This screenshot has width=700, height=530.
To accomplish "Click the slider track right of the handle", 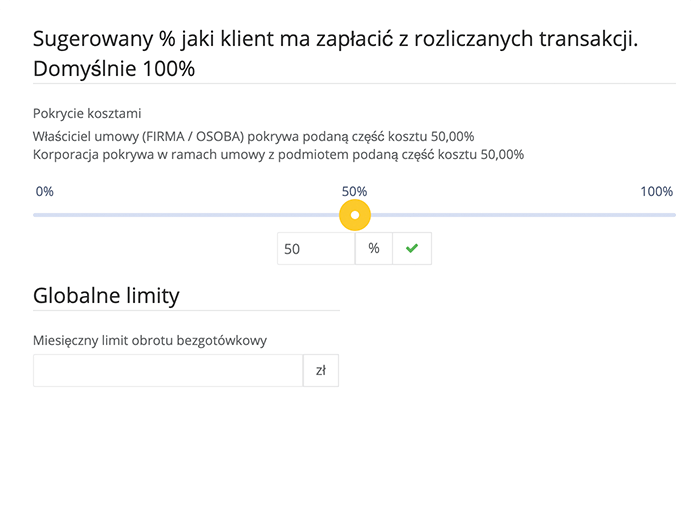I will (523, 215).
